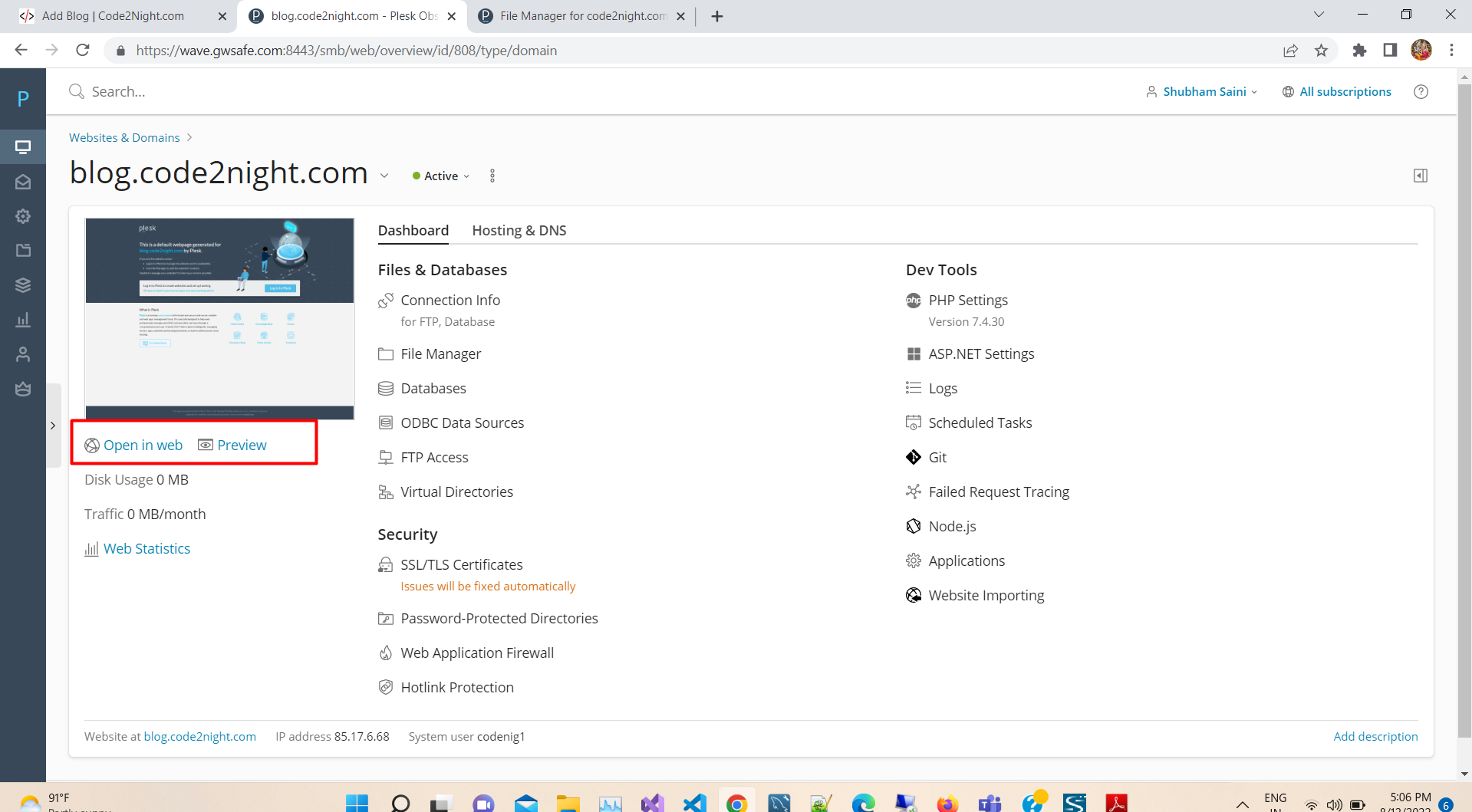
Task: Open Scheduled Tasks
Action: (x=980, y=423)
